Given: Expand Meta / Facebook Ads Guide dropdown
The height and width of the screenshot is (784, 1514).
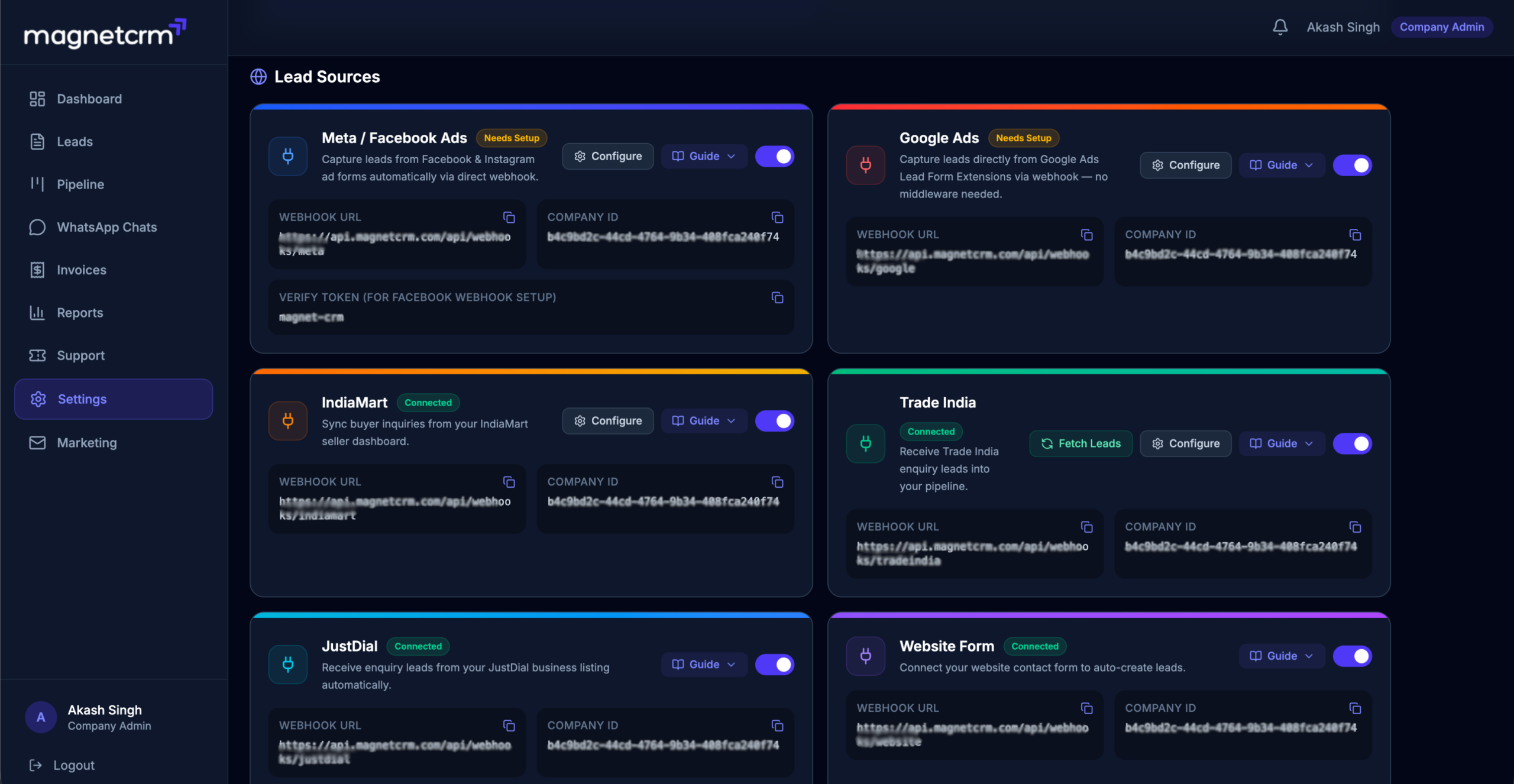Looking at the screenshot, I should tap(704, 156).
